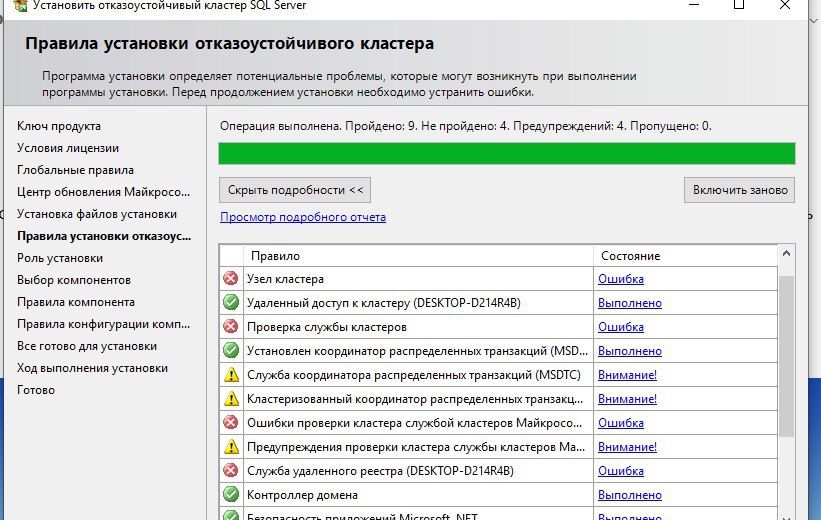Screen dimensions: 821x520
Task: Select Правила установки отказоустойчивого кластера step
Action: click(x=104, y=236)
